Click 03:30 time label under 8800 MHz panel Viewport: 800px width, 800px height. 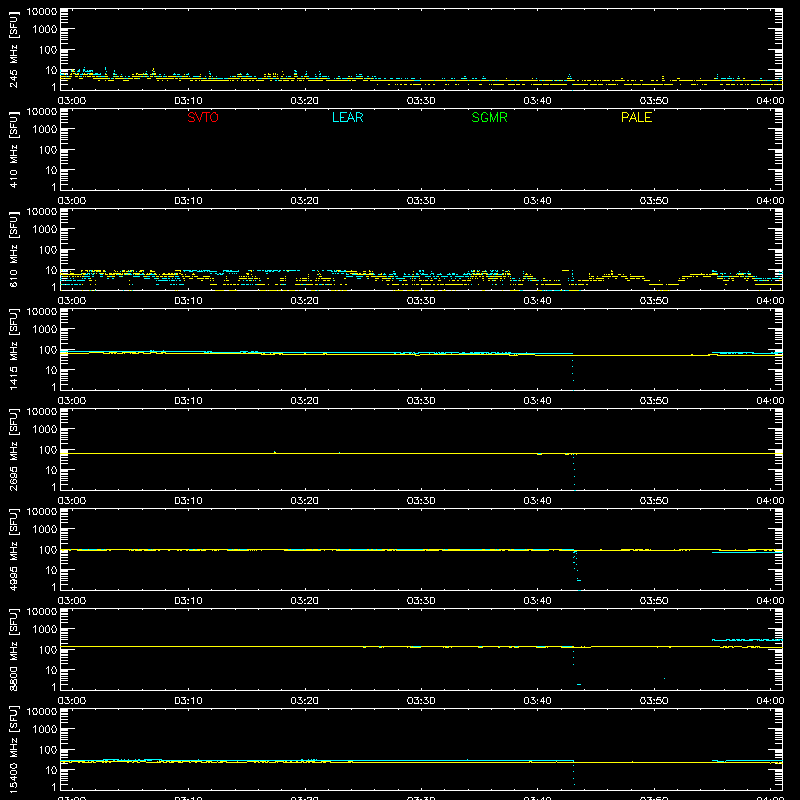tap(421, 701)
